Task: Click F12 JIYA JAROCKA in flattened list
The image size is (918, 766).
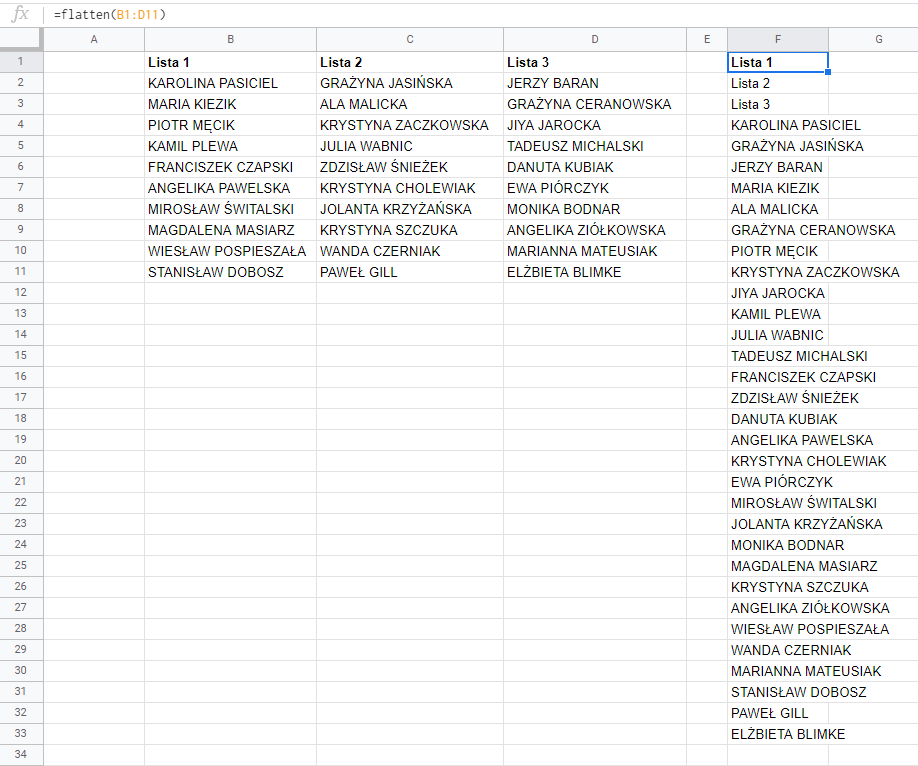Action: pos(777,293)
